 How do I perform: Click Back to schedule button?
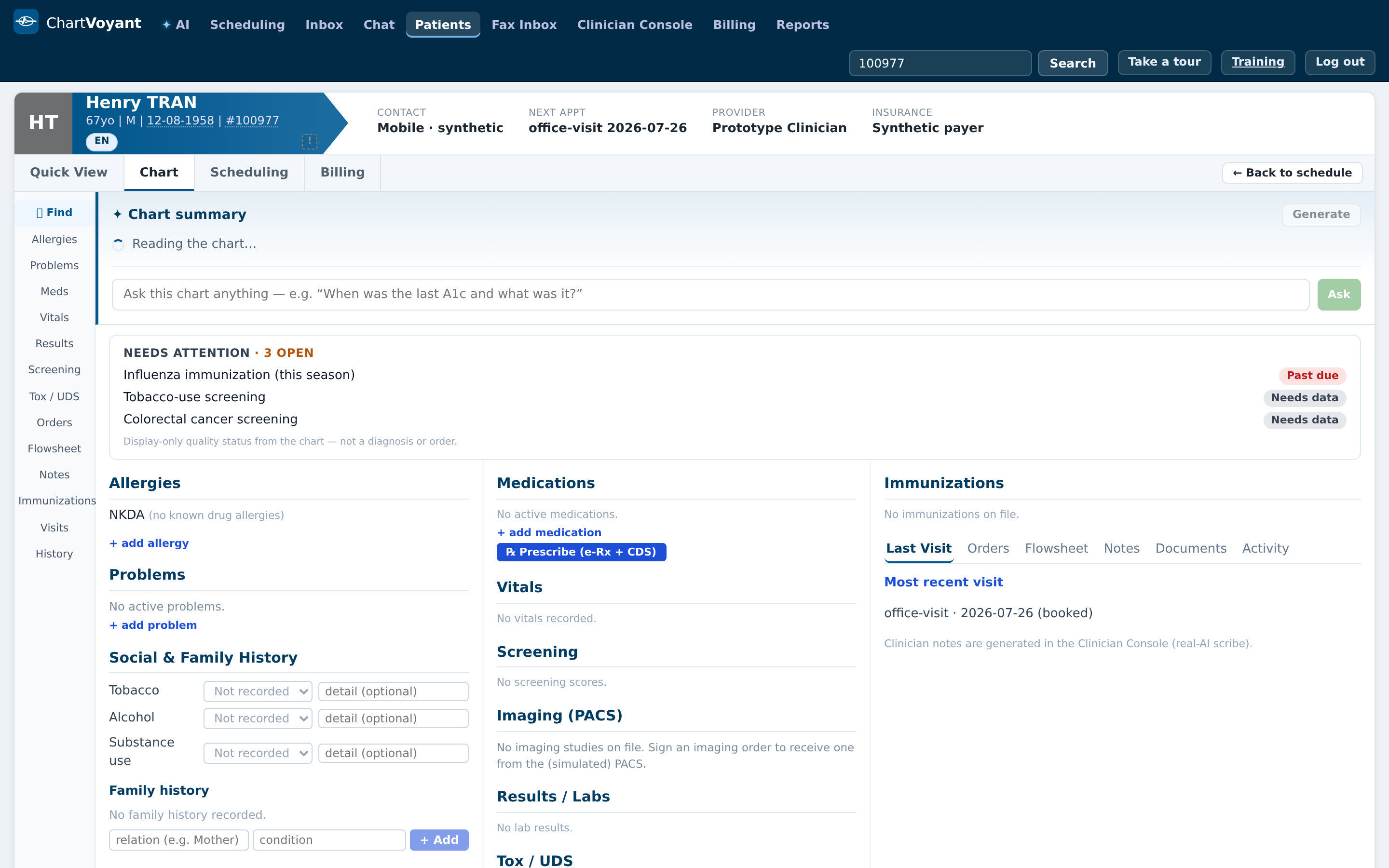[x=1292, y=173]
